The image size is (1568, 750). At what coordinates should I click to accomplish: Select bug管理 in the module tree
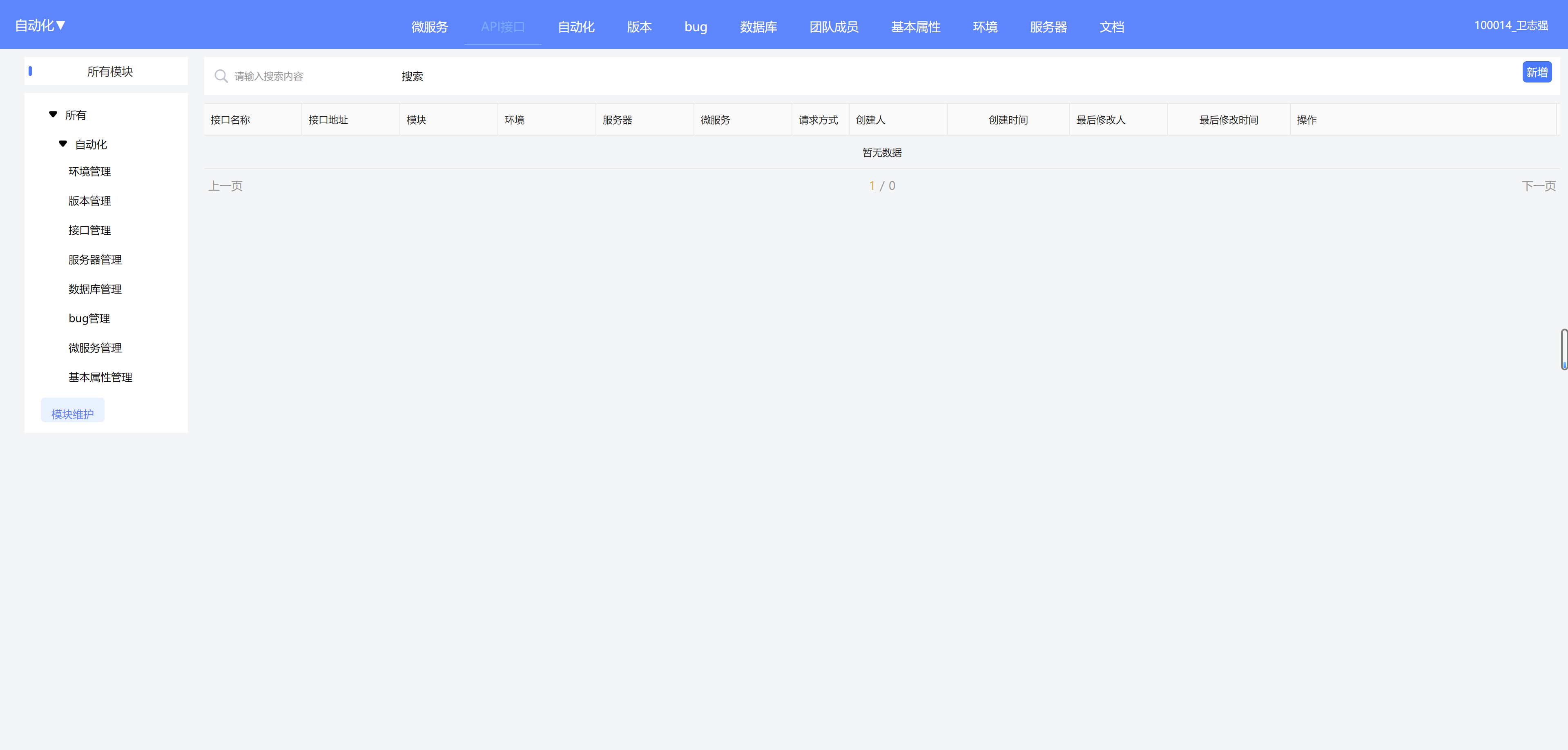89,318
